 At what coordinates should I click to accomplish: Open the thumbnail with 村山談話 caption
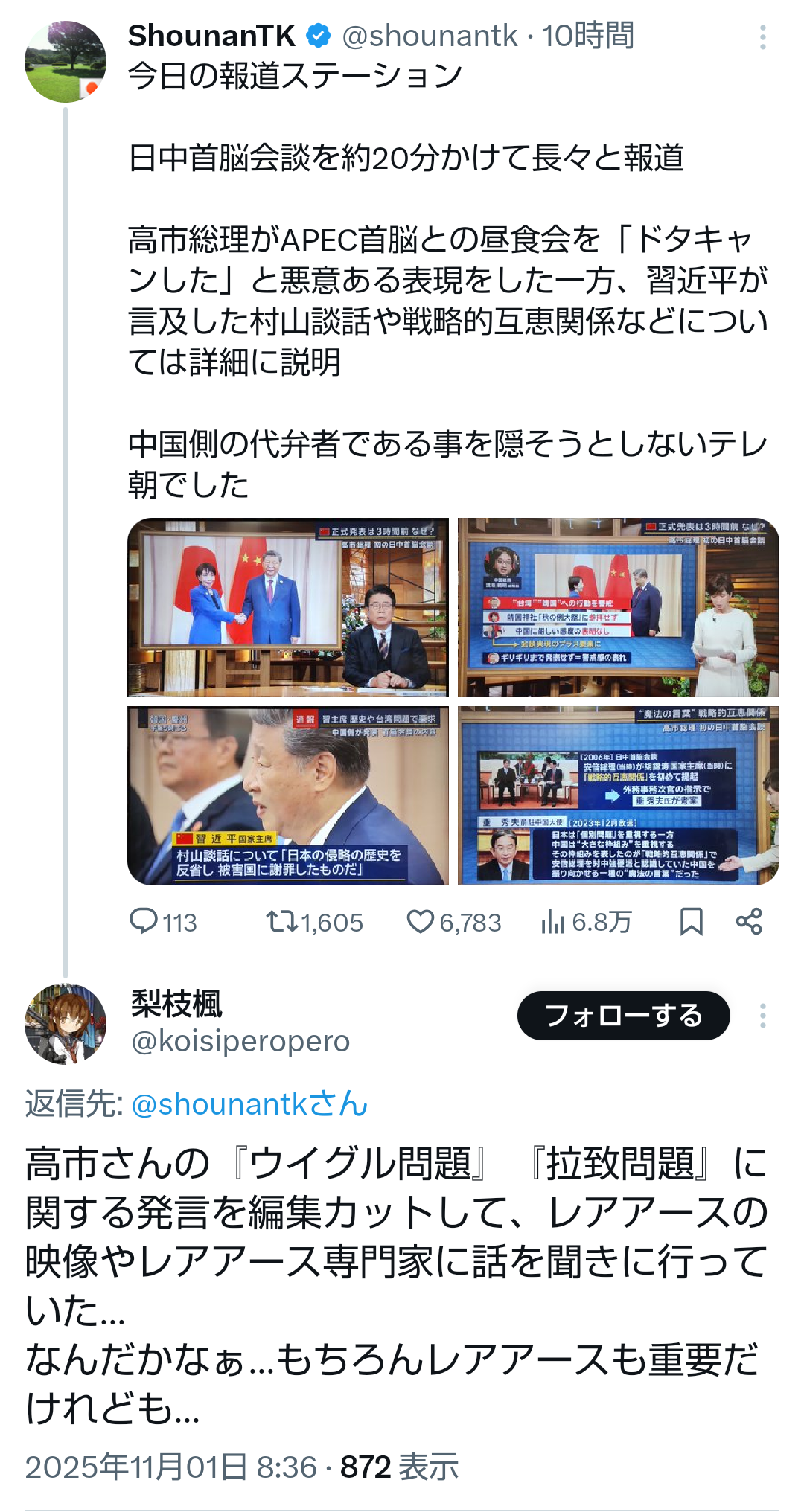(288, 795)
